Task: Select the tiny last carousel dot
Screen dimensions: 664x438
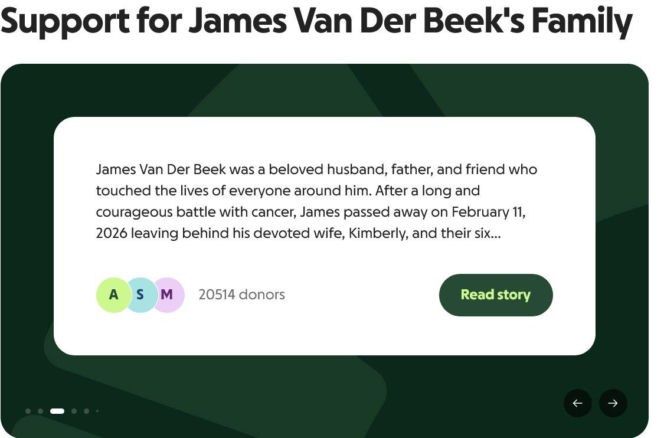Action: [x=97, y=411]
